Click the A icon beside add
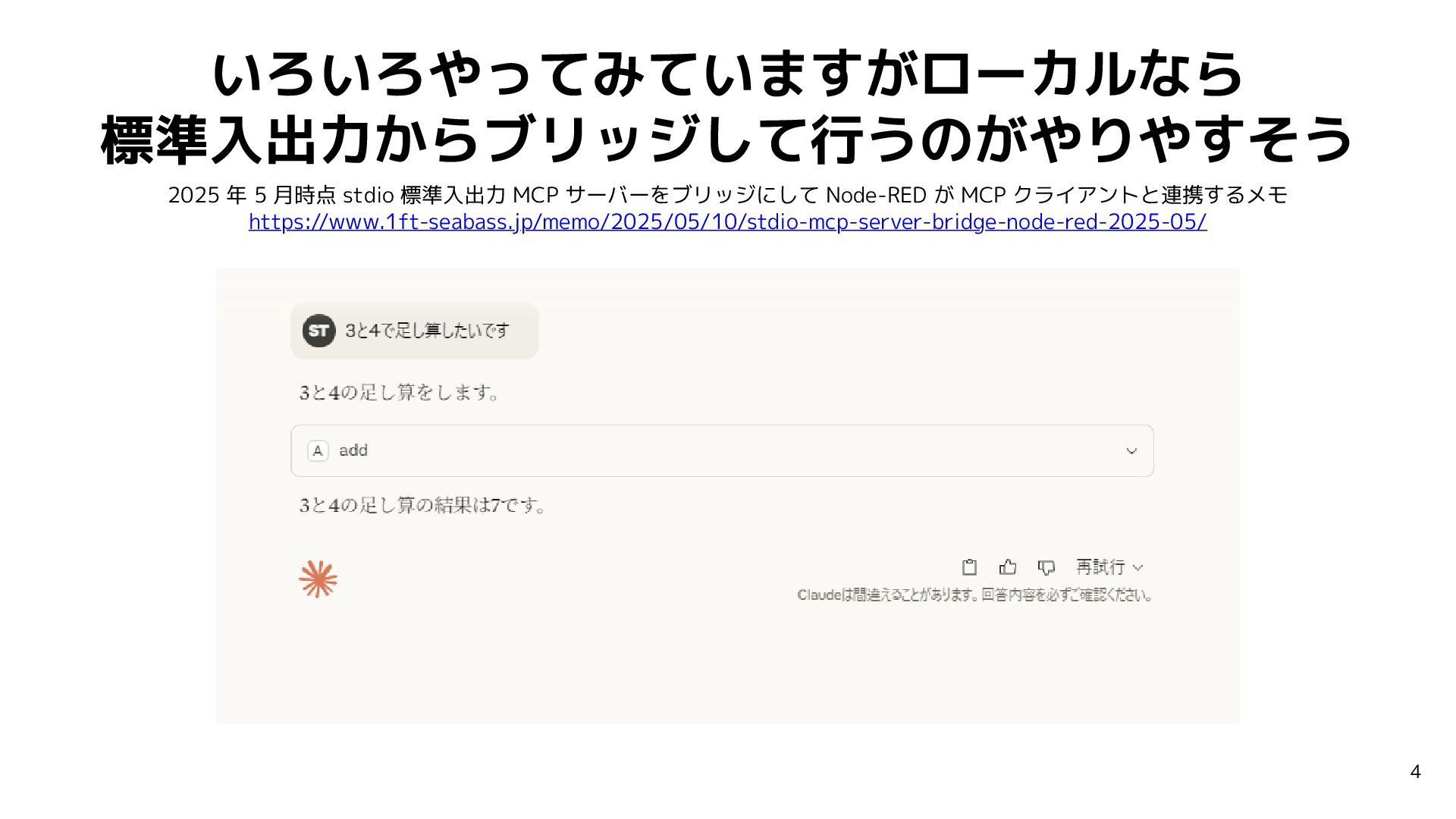 [x=318, y=450]
